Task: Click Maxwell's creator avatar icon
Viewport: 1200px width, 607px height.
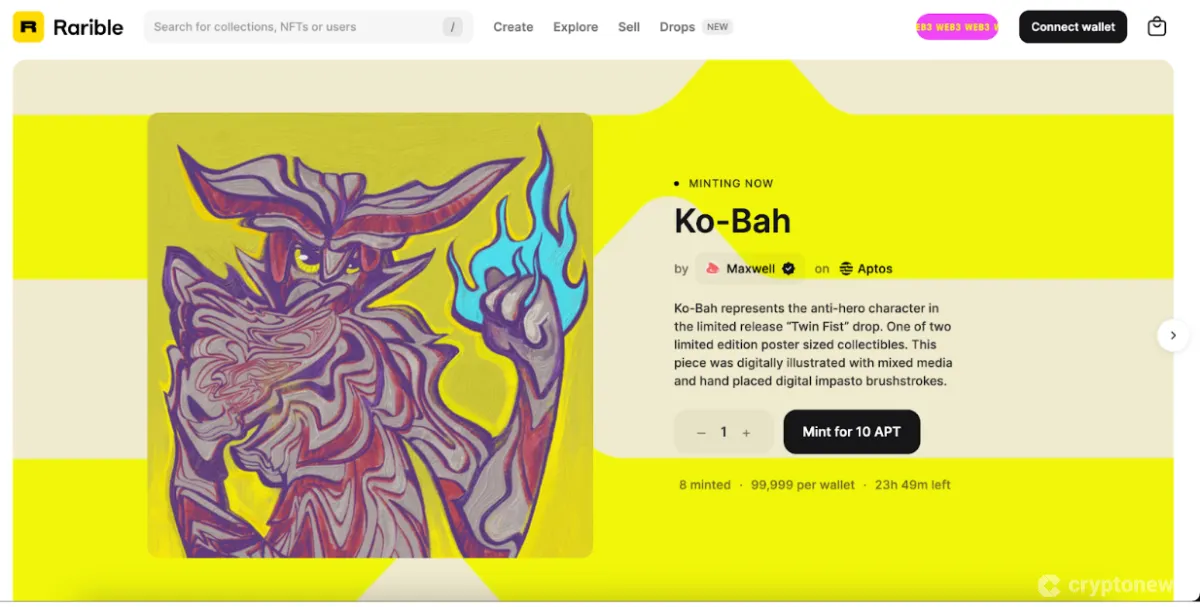Action: click(713, 268)
